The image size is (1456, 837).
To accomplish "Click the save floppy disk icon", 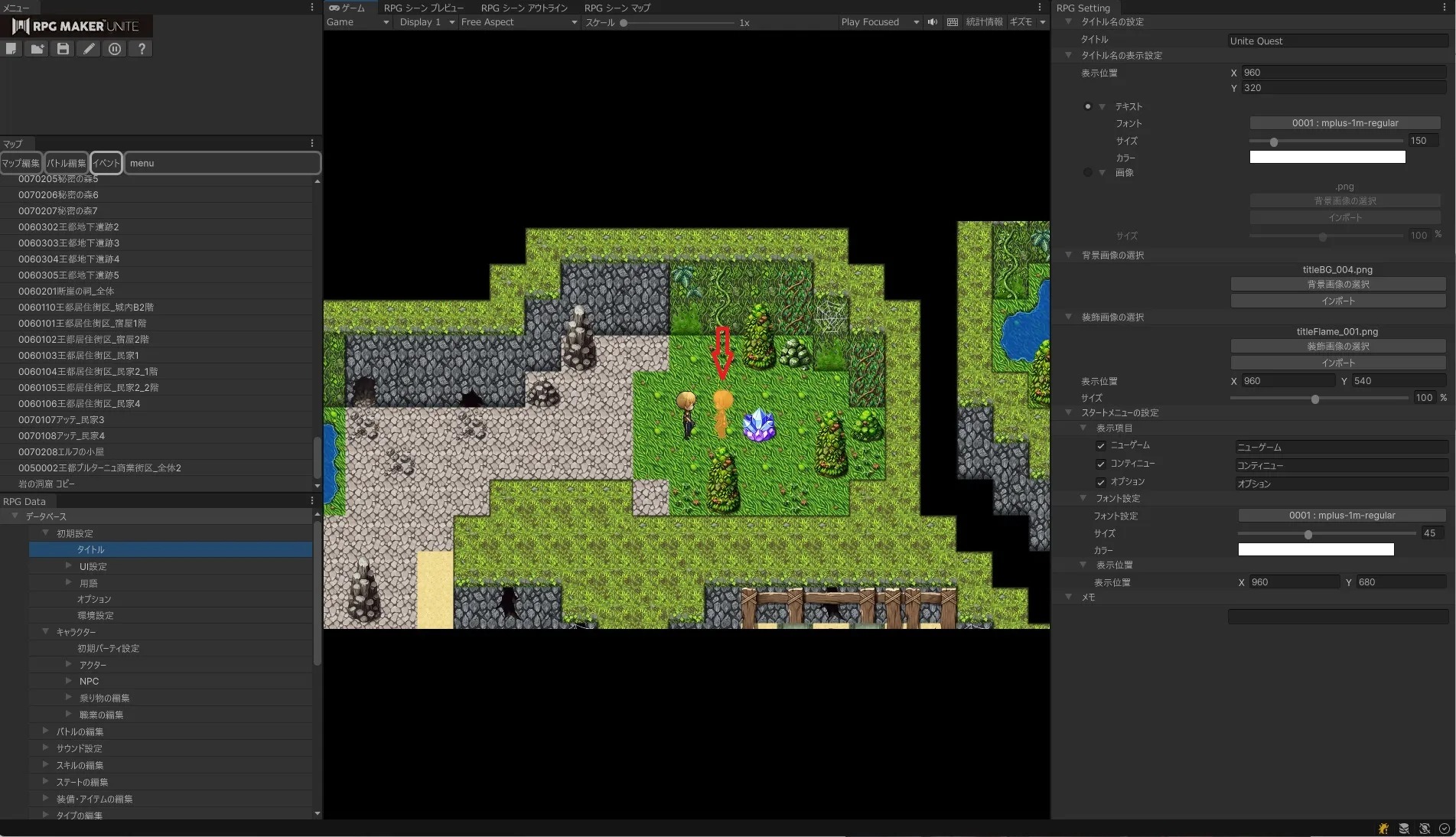I will click(63, 49).
